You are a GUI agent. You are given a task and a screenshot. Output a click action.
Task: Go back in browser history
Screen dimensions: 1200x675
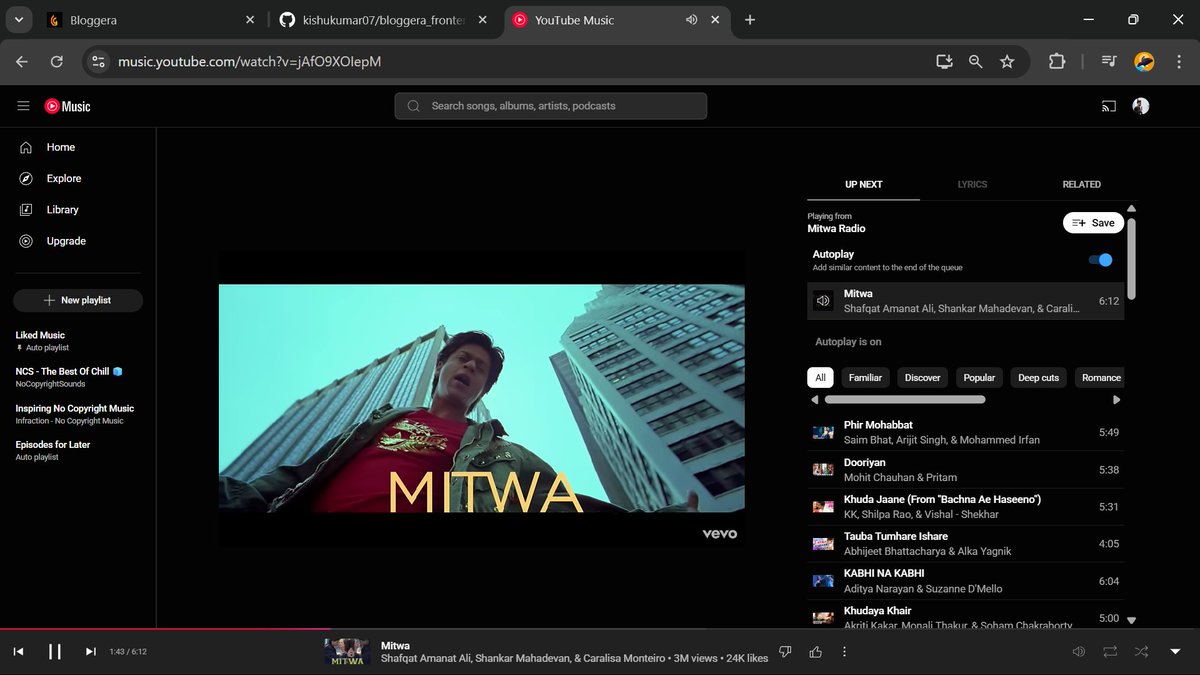tap(22, 62)
